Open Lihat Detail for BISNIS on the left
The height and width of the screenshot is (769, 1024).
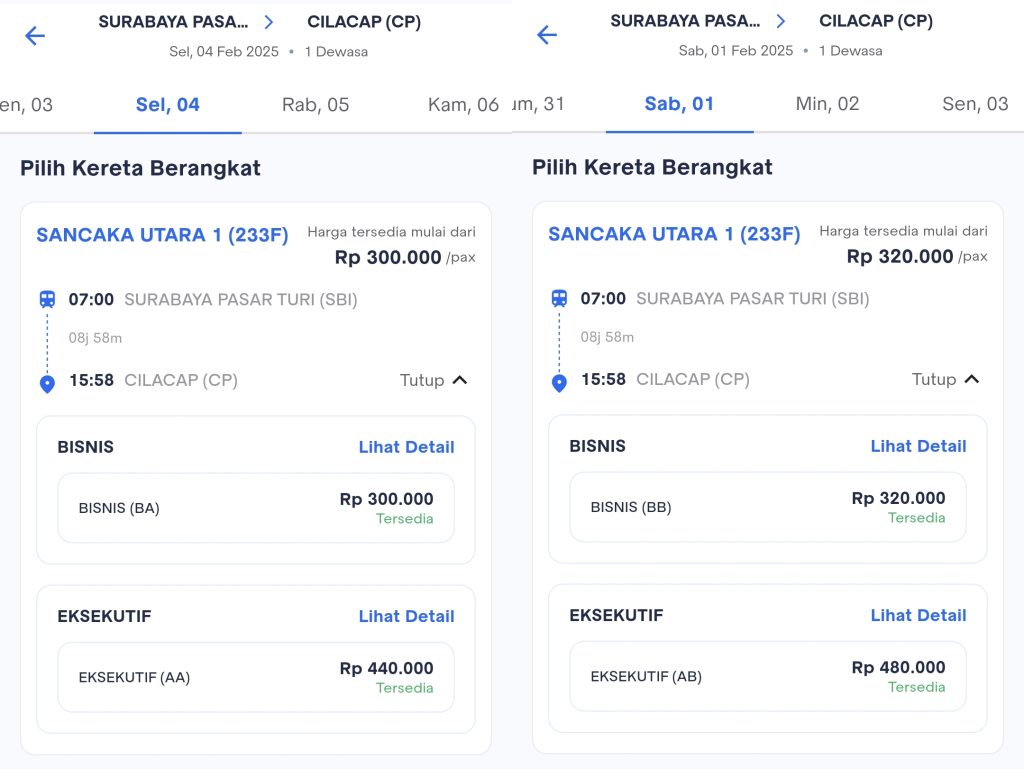pyautogui.click(x=406, y=447)
